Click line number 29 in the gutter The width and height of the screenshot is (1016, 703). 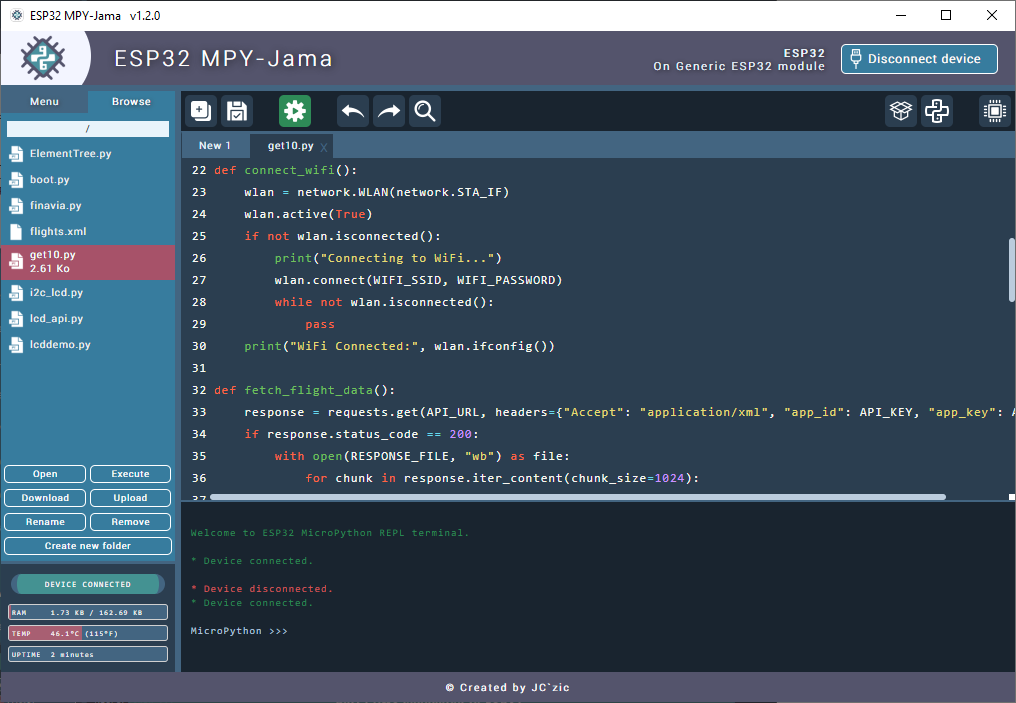click(199, 325)
